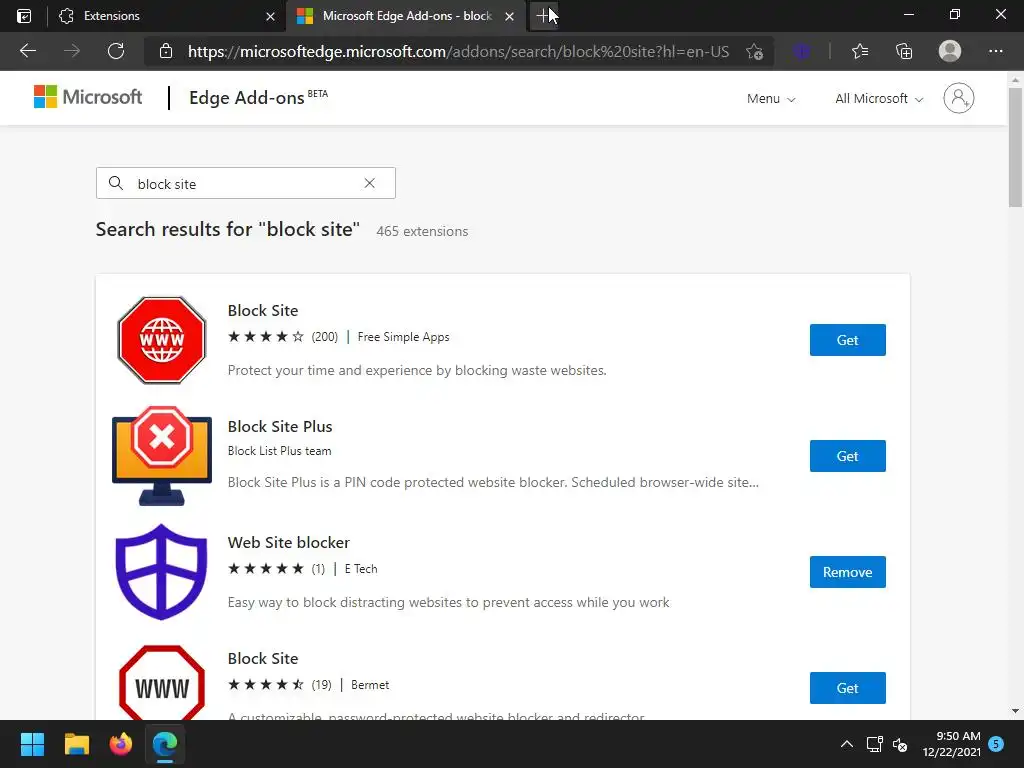This screenshot has height=768, width=1024.
Task: Open Block Site by Bermet WWW icon
Action: [161, 682]
